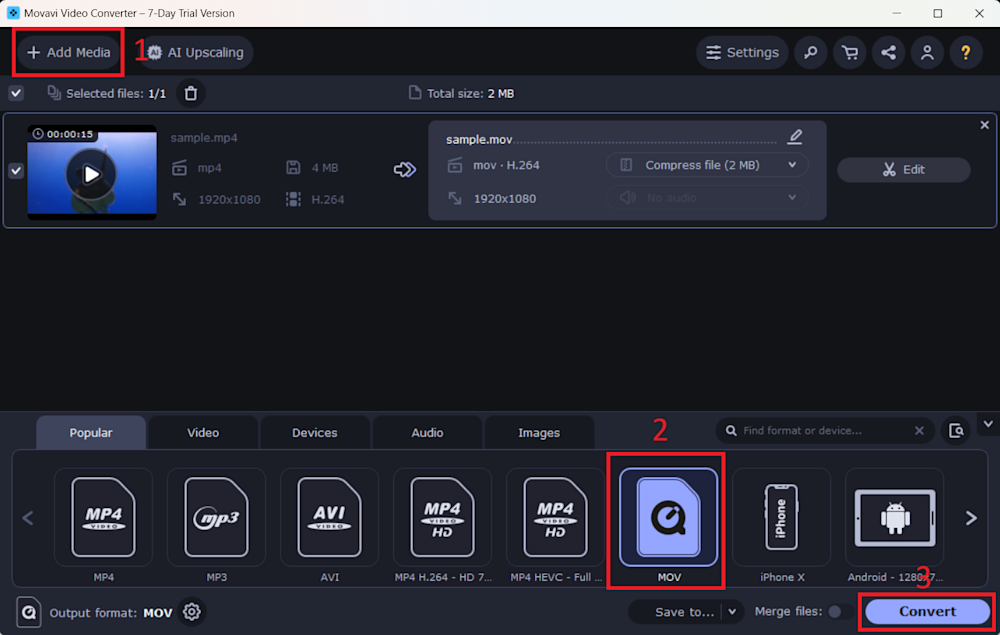Play the sample.mp4 video preview
This screenshot has width=1000, height=635.
[x=91, y=174]
